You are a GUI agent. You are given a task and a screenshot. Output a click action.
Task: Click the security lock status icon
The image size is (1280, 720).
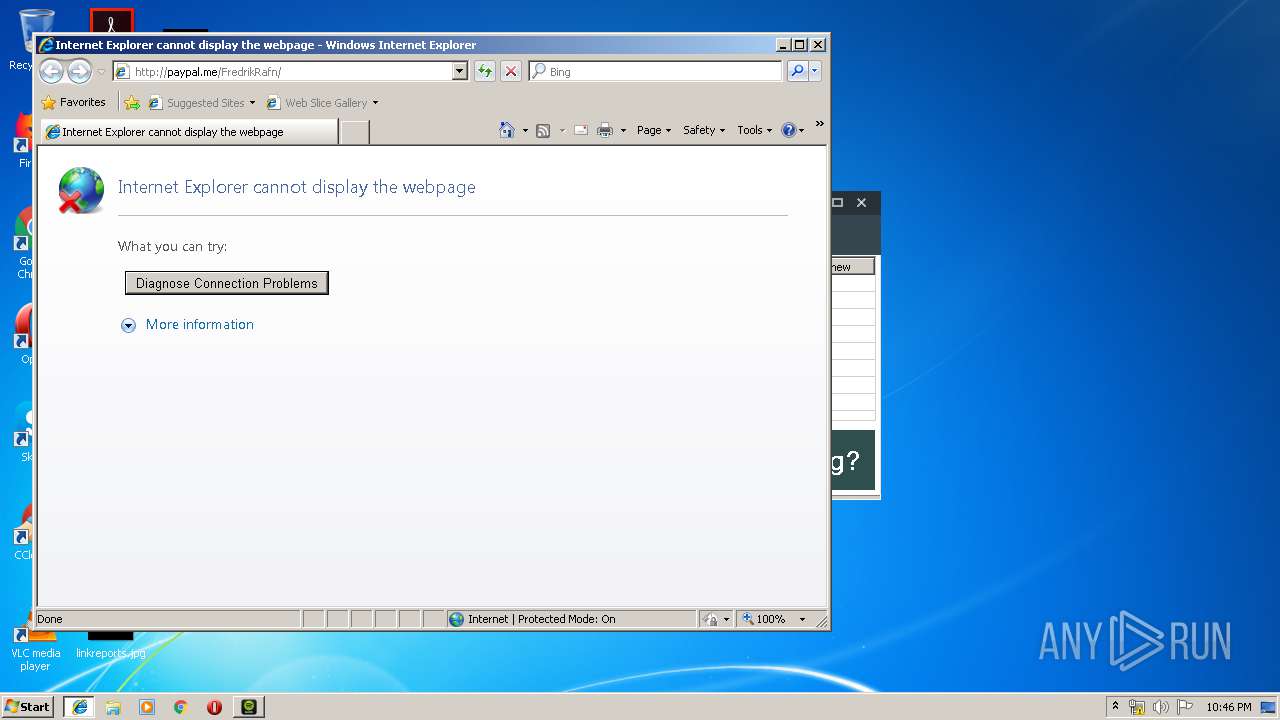pos(710,619)
